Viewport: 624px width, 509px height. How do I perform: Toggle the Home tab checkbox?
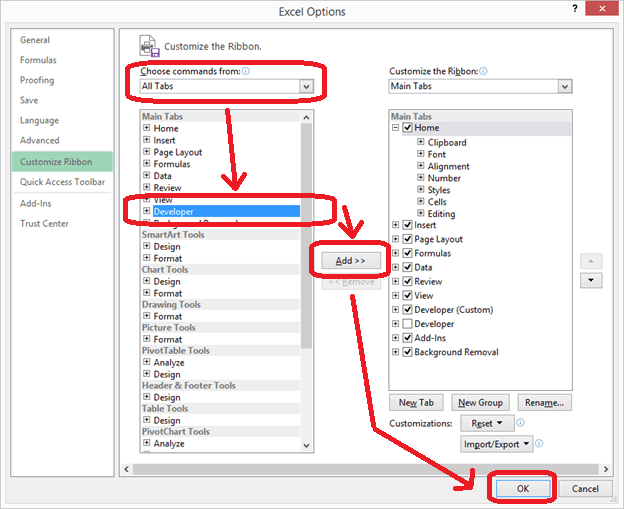[x=407, y=128]
